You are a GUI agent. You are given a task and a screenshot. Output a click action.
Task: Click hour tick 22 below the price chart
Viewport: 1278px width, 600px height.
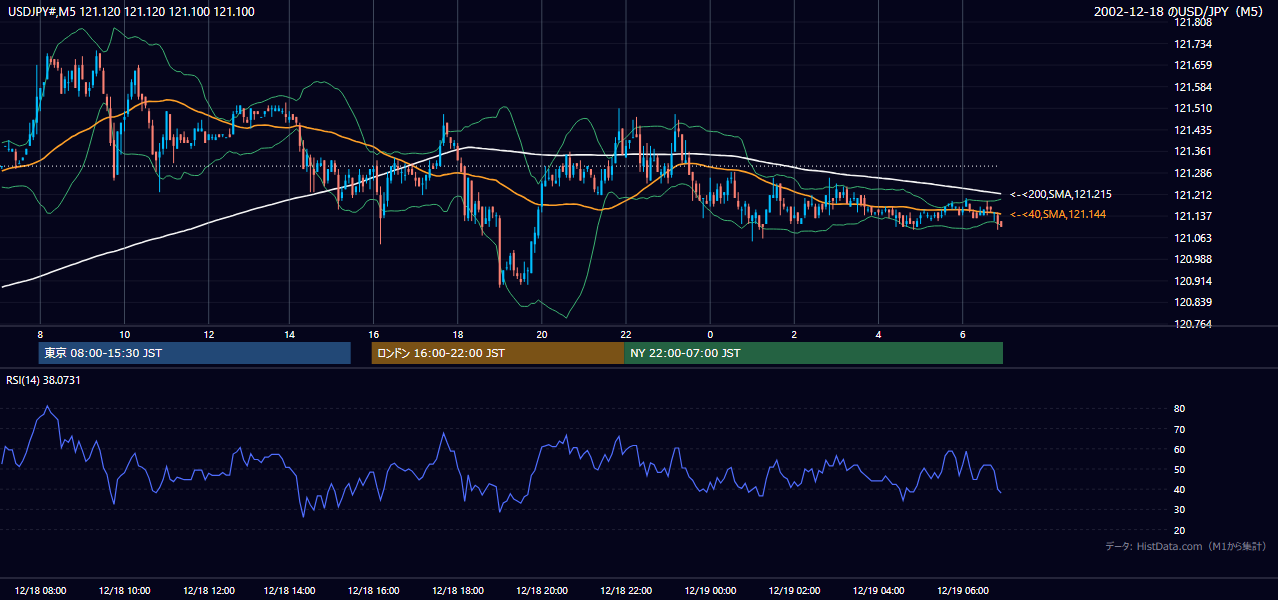(626, 334)
